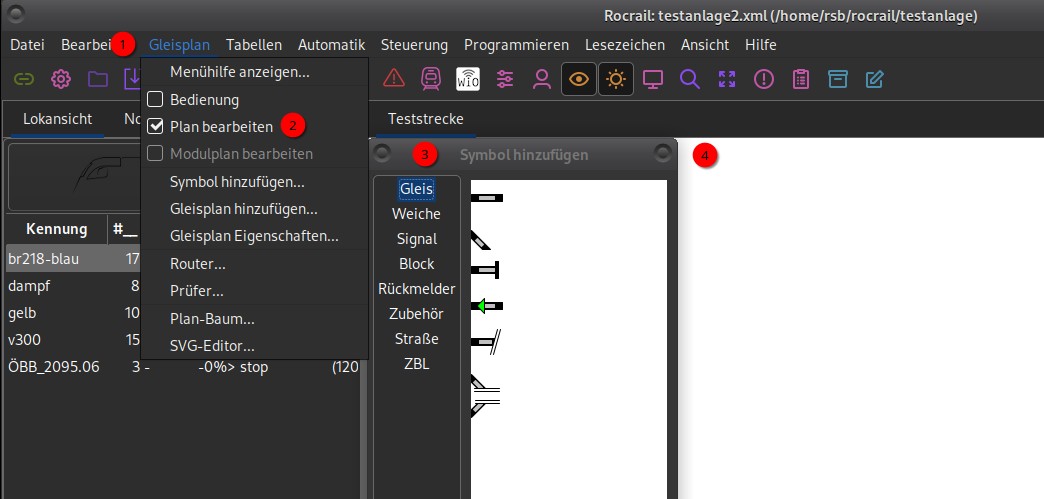Open the Tabellen menu
Image resolution: width=1044 pixels, height=499 pixels.
click(254, 45)
